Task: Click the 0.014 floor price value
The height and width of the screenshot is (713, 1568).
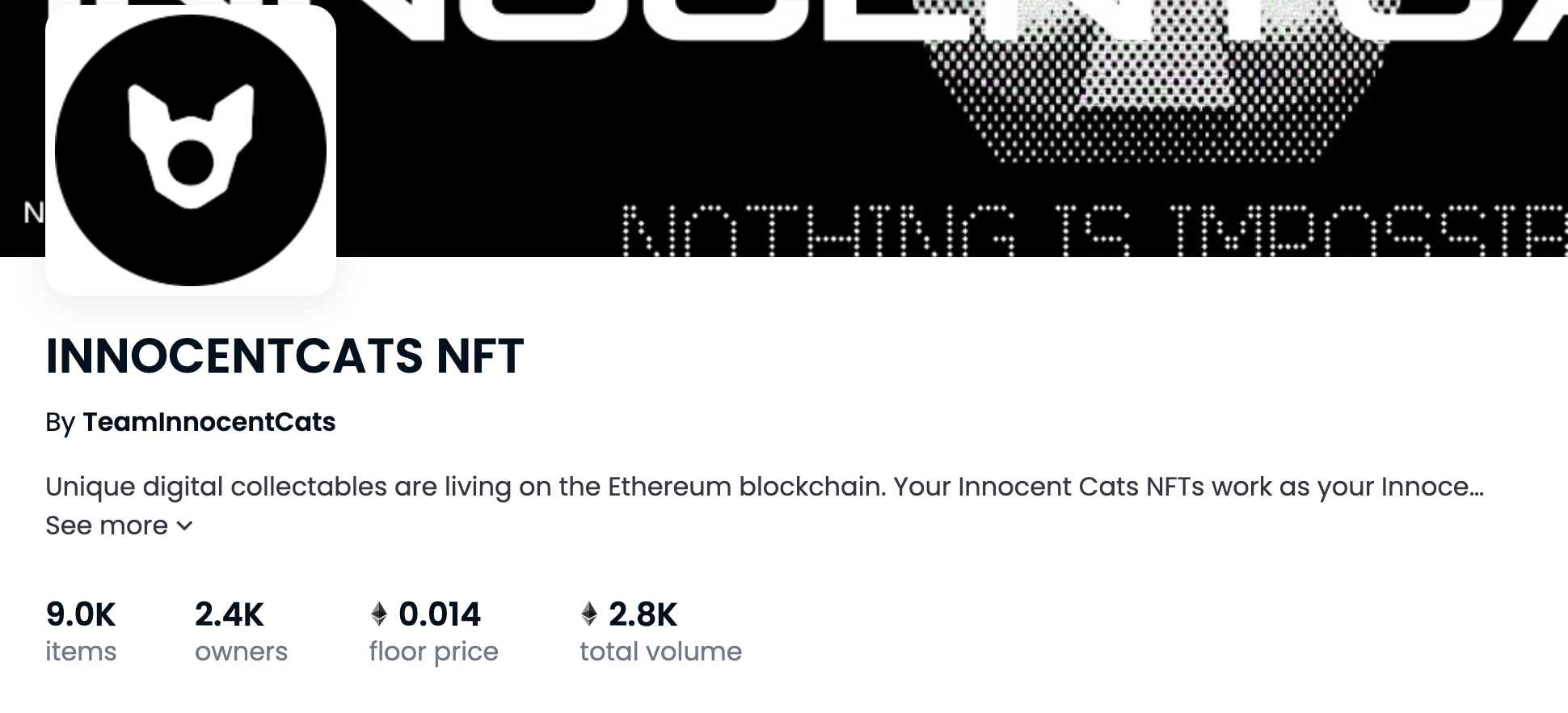Action: pyautogui.click(x=440, y=614)
